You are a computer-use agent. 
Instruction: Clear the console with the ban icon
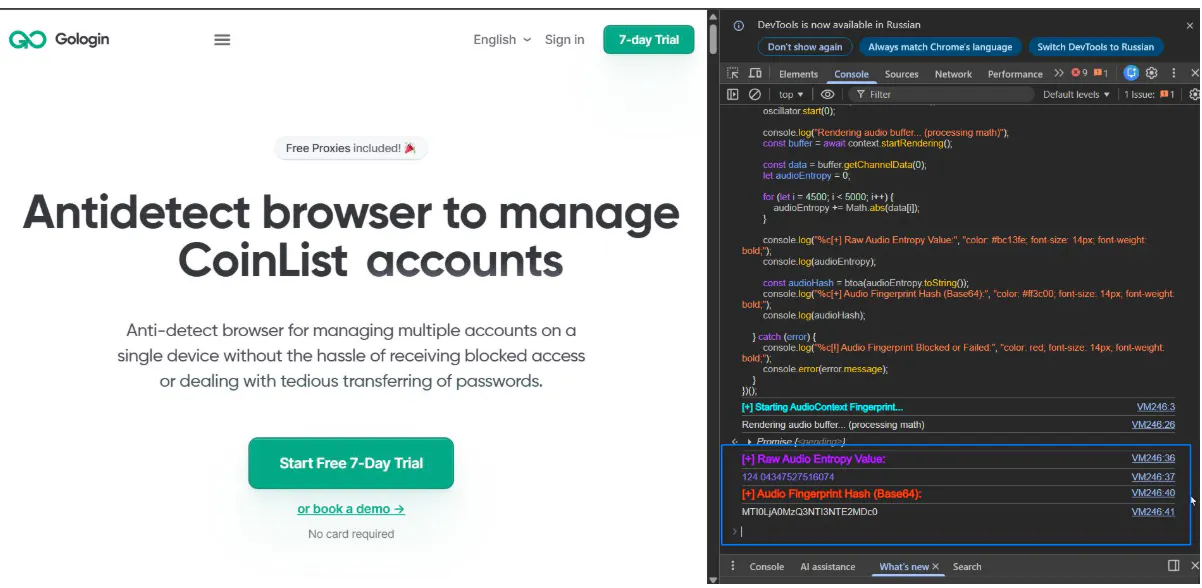pyautogui.click(x=755, y=94)
